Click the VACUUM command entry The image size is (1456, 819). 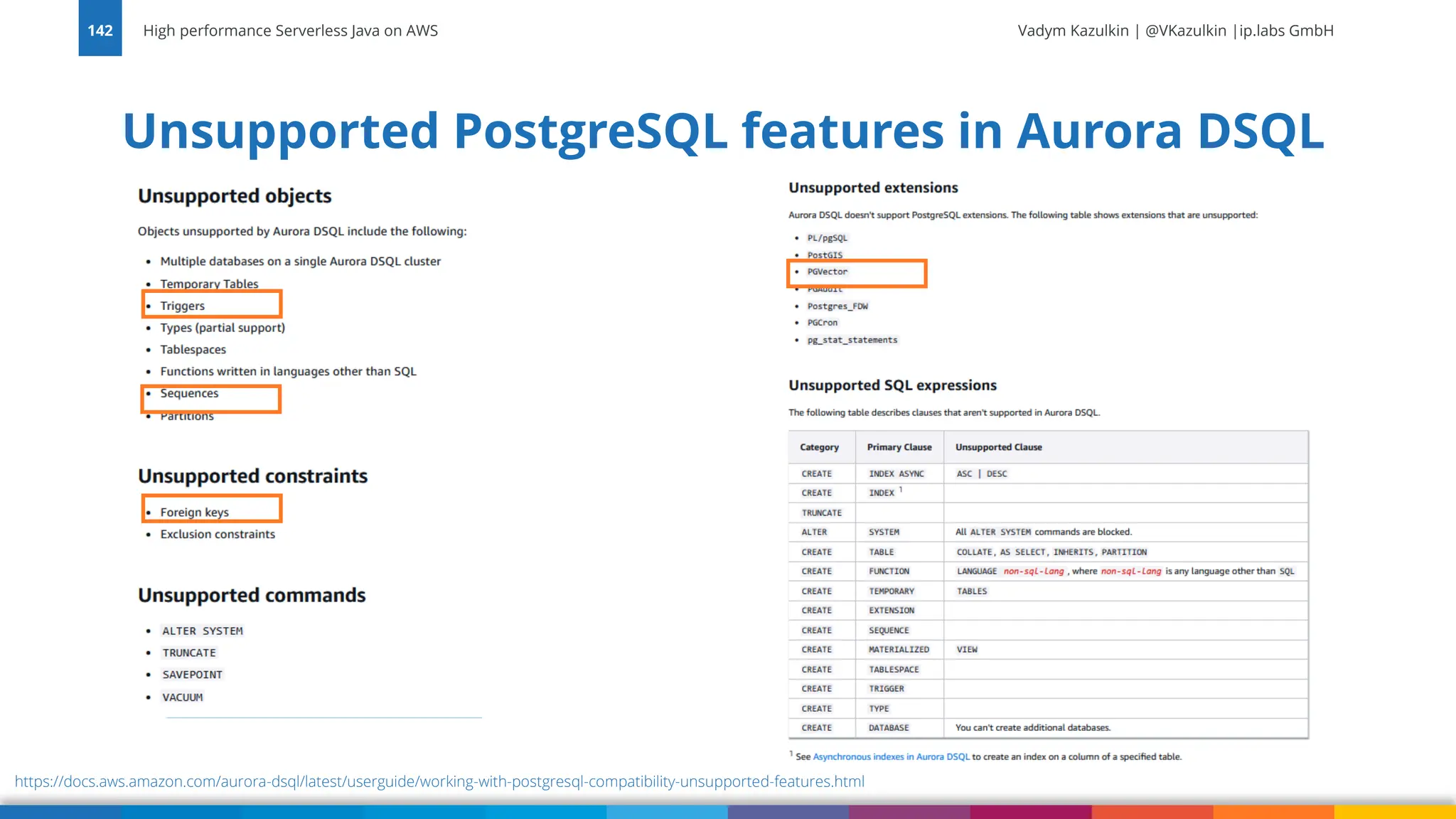[183, 697]
